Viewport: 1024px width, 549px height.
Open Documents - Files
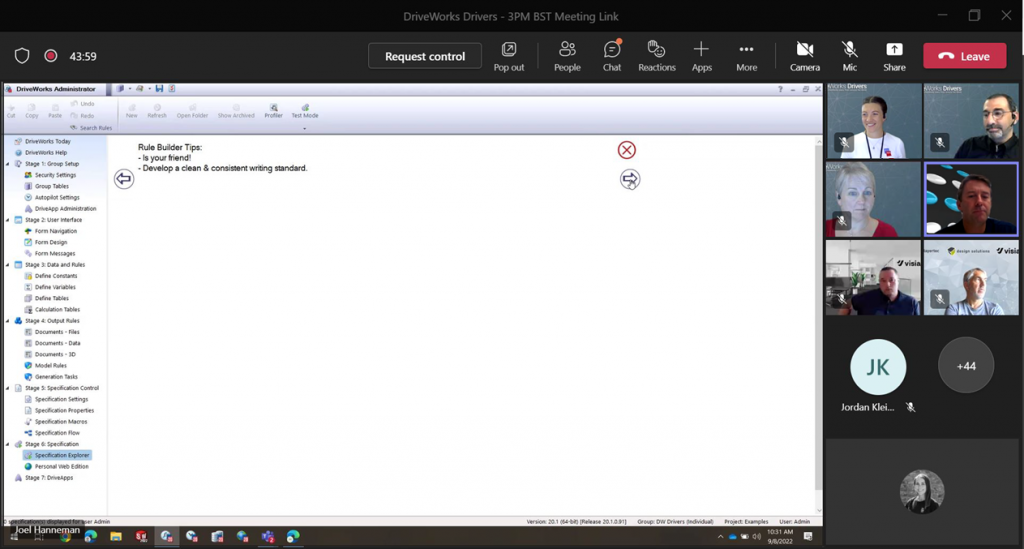(x=52, y=332)
